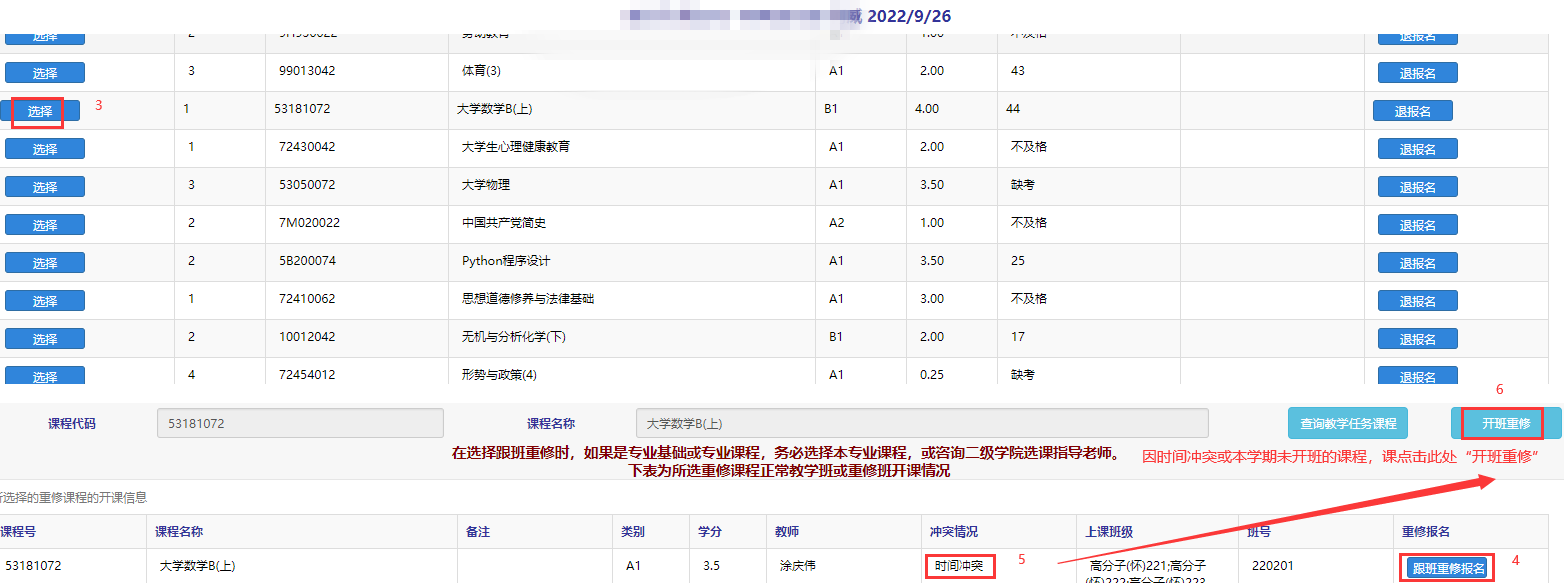Viewport: 1564px width, 583px height.
Task: Click the 课程代码 input field
Action: pyautogui.click(x=300, y=423)
